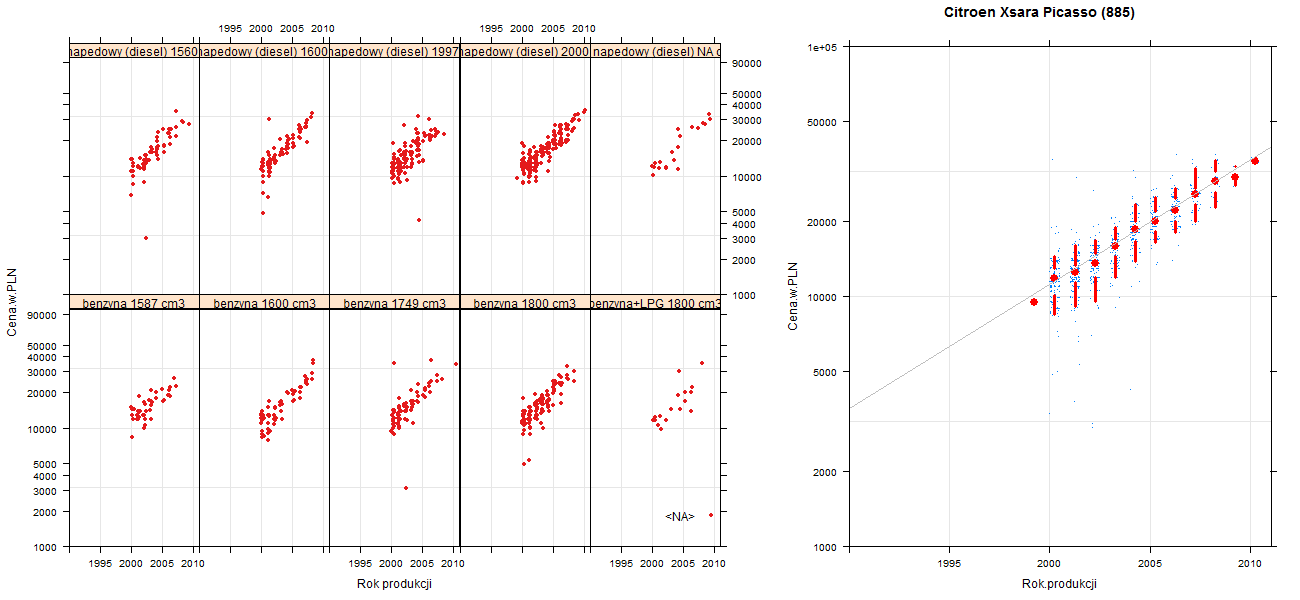
Task: Click the "(diesel) 2000" panel strip
Action: [525, 51]
